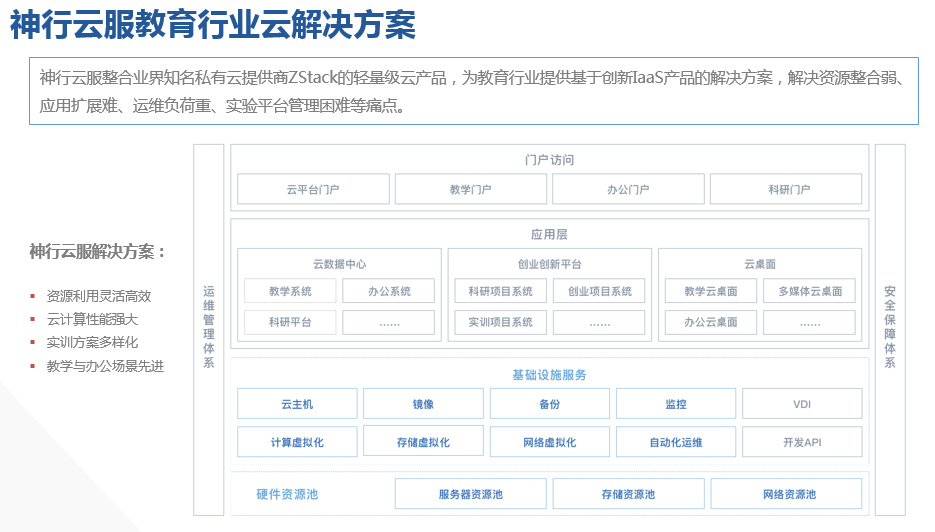Click the 办公系统 box

click(x=388, y=291)
